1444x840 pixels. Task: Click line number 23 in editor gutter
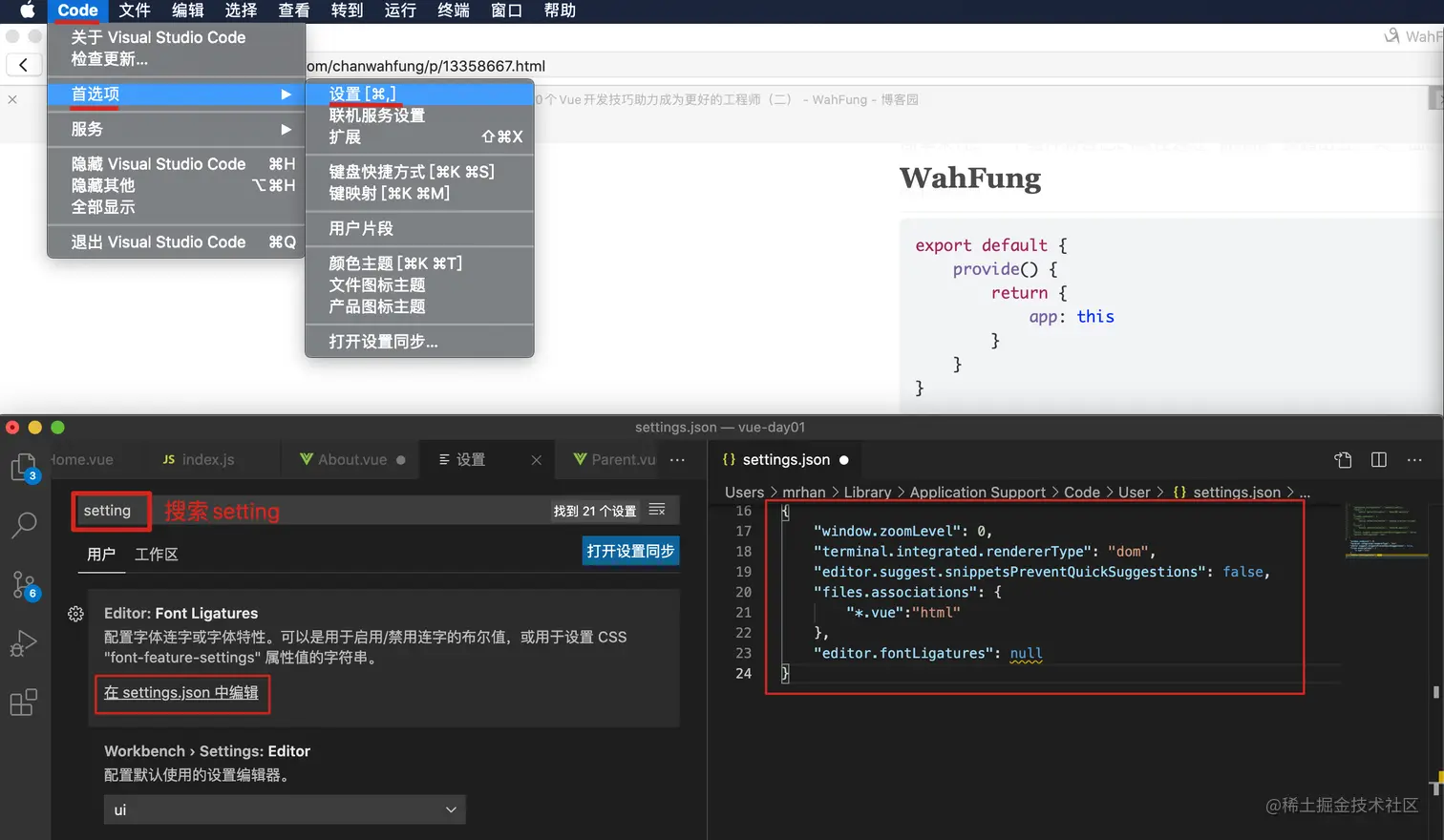coord(743,653)
